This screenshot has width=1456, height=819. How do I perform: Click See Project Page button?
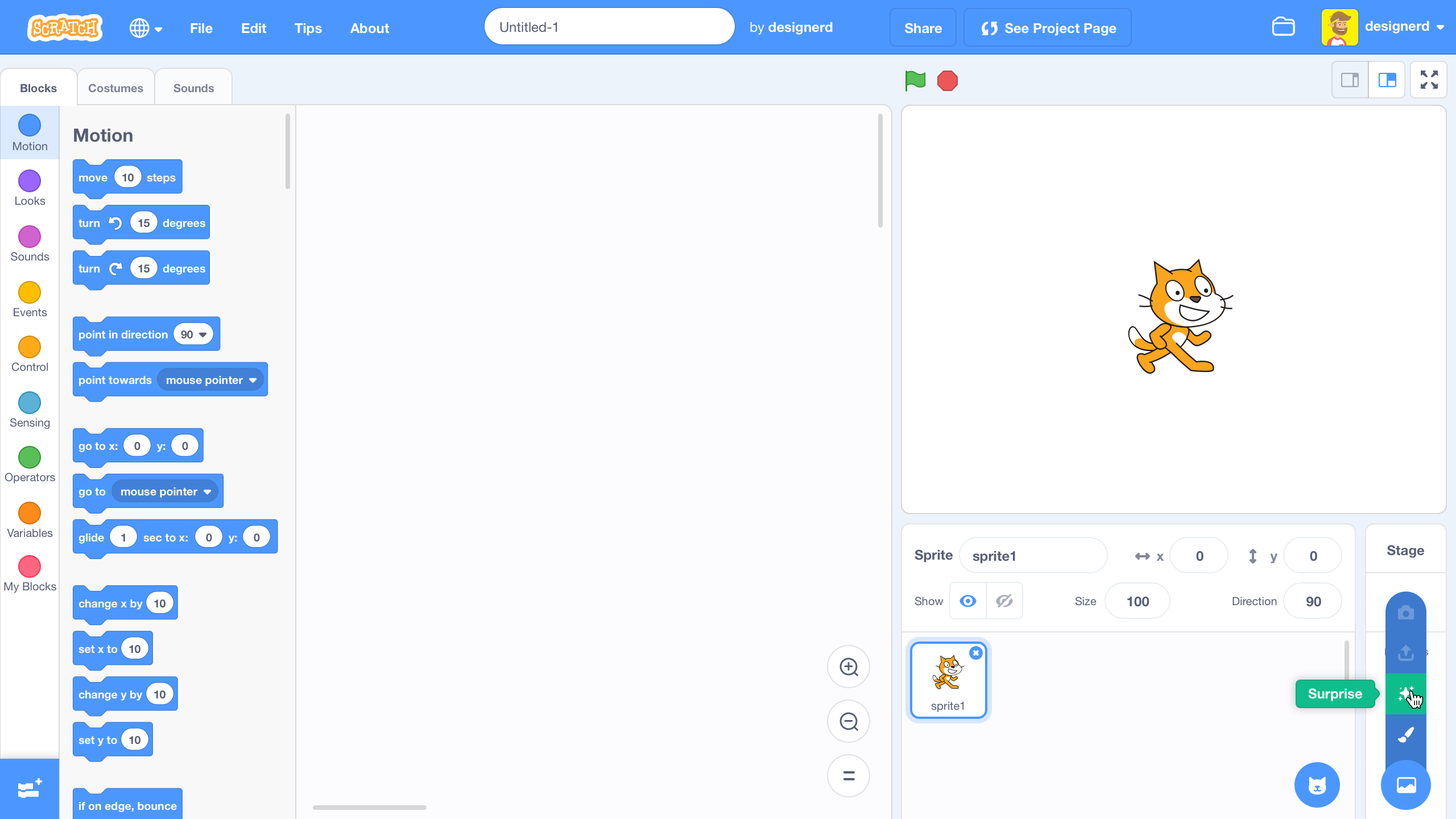pyautogui.click(x=1048, y=28)
